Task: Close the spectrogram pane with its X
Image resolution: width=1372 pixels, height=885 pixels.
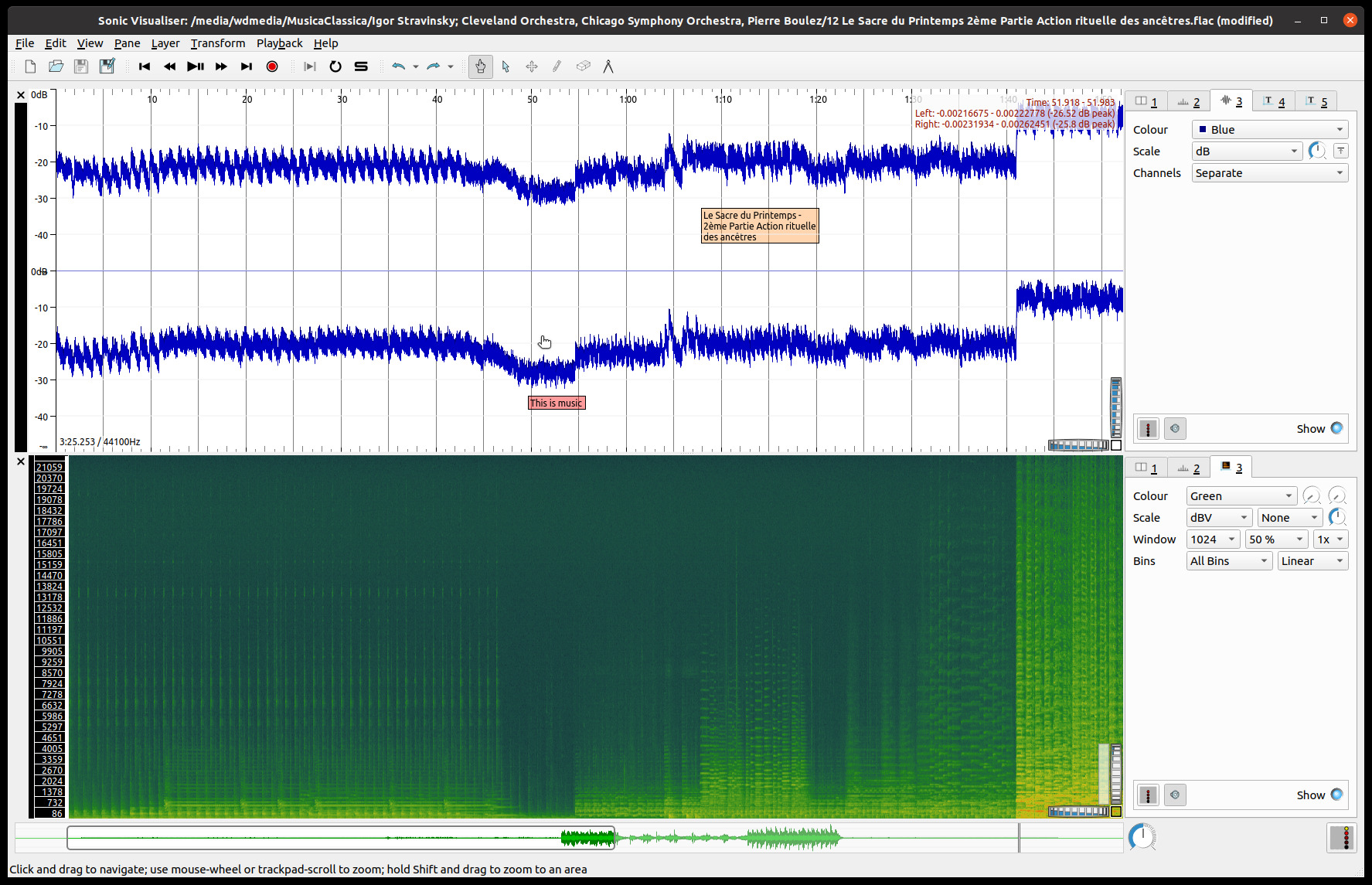Action: (21, 461)
